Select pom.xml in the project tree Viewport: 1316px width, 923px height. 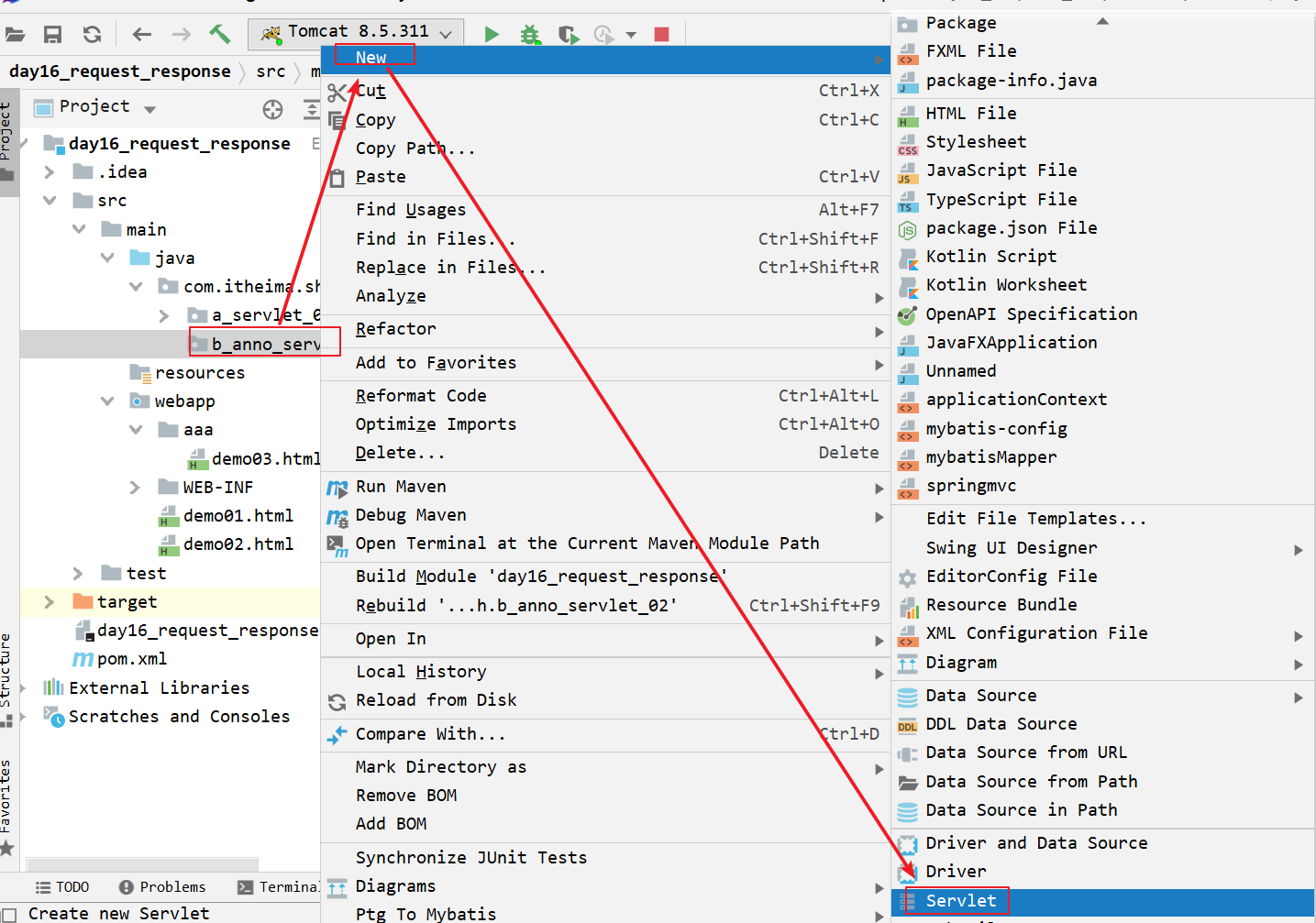[x=131, y=659]
